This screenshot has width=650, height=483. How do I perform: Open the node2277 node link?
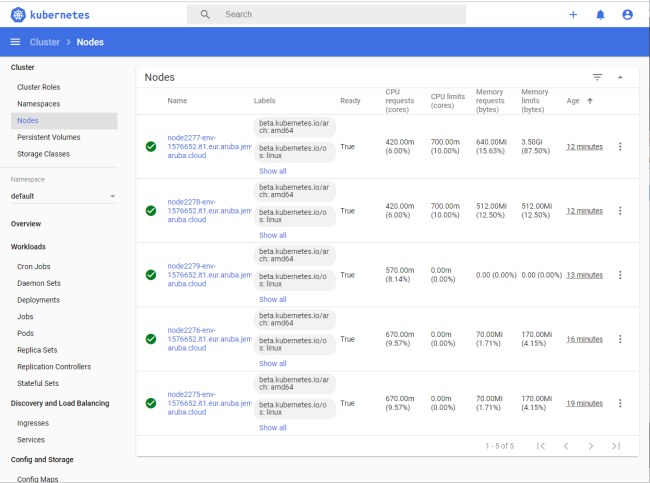point(209,147)
